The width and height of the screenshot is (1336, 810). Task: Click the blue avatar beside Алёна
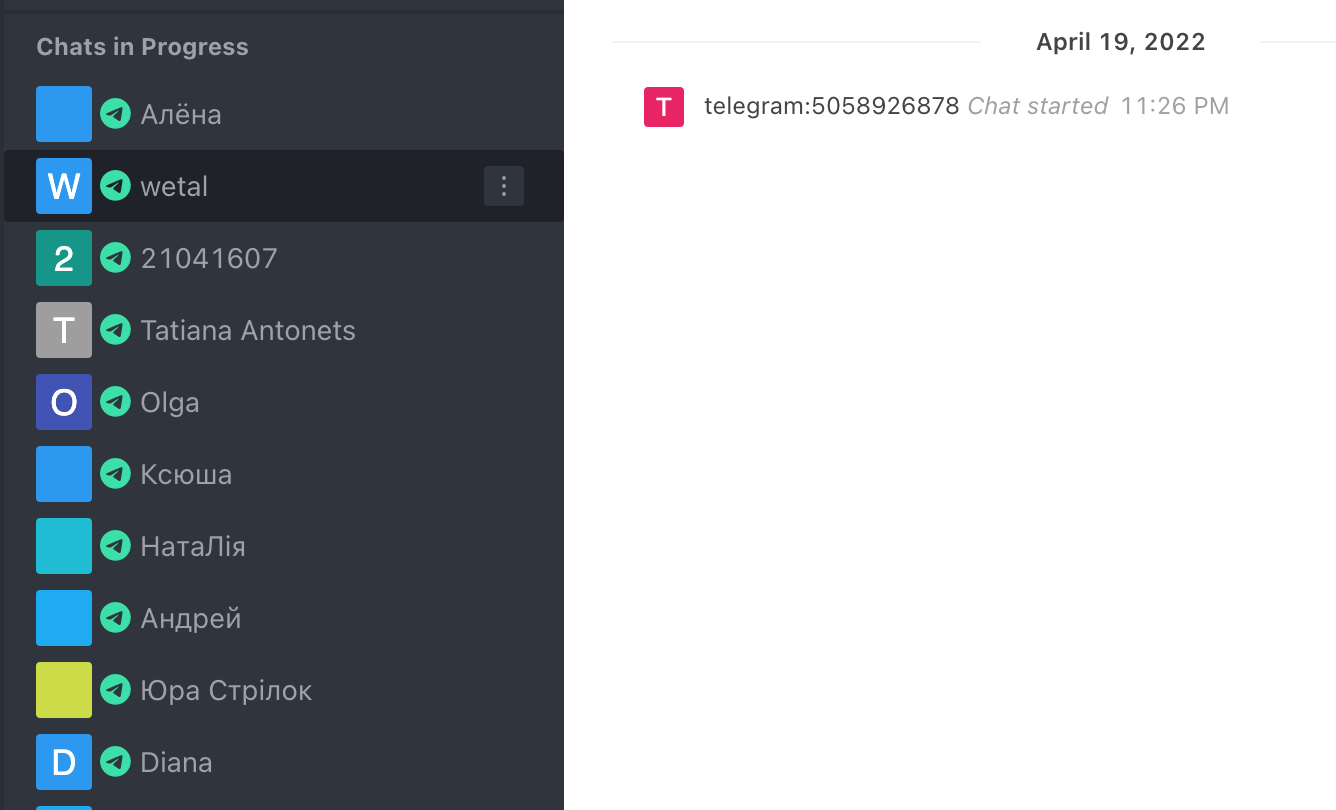pyautogui.click(x=64, y=114)
